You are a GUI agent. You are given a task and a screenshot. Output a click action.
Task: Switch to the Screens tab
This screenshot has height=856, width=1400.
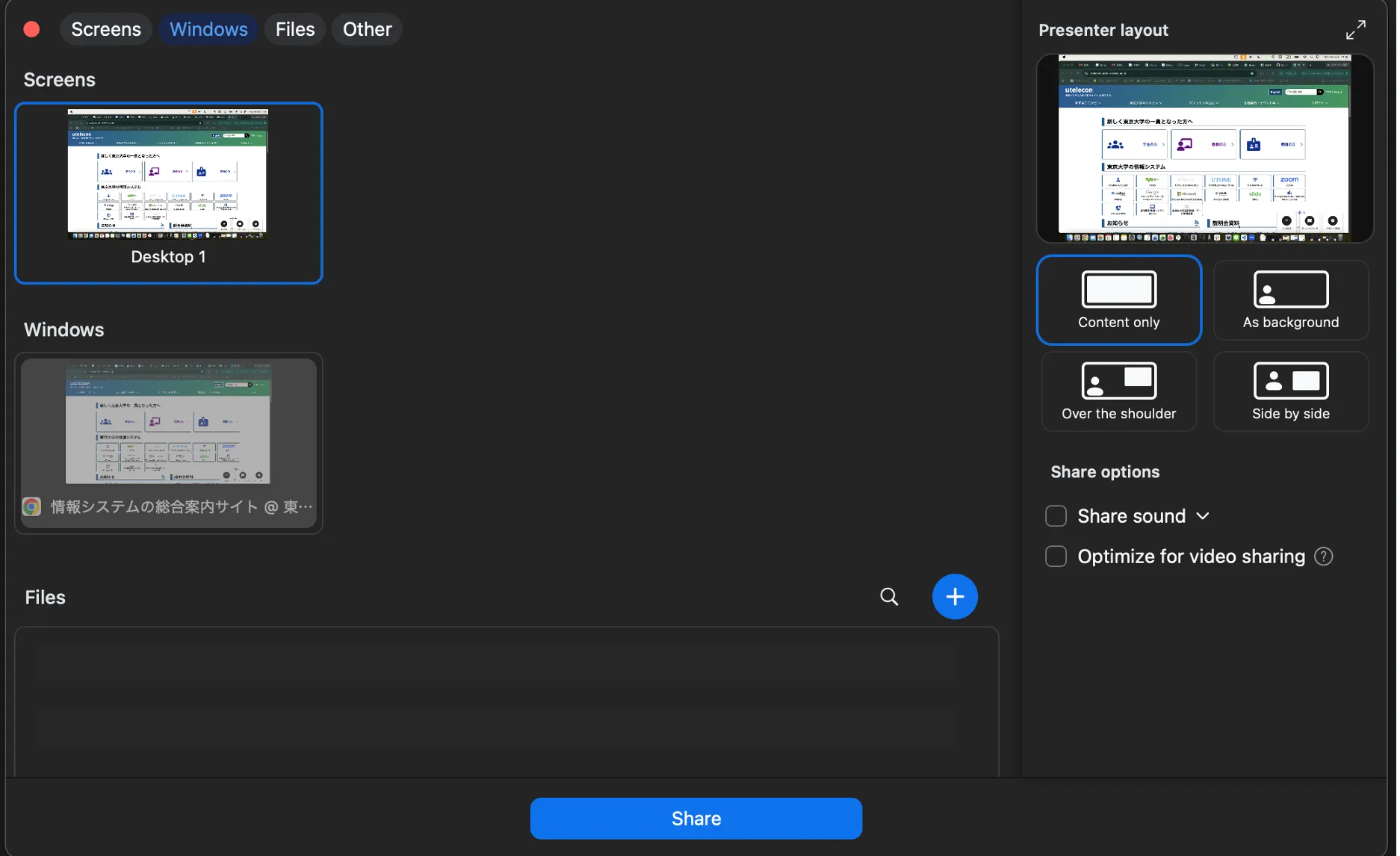(106, 29)
